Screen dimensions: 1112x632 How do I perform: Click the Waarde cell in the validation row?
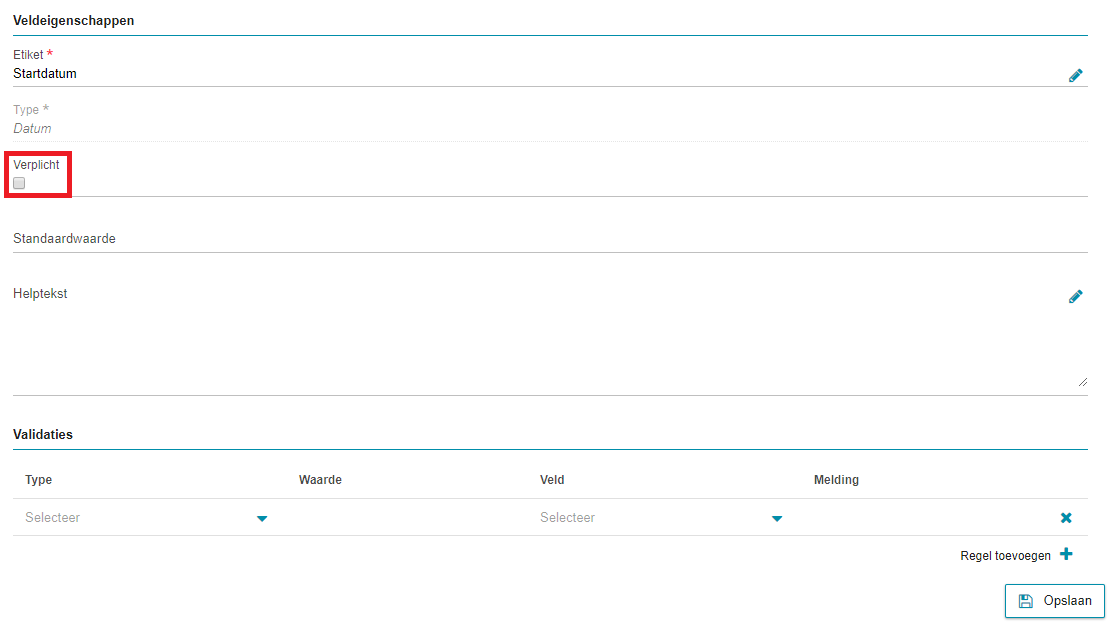(413, 518)
